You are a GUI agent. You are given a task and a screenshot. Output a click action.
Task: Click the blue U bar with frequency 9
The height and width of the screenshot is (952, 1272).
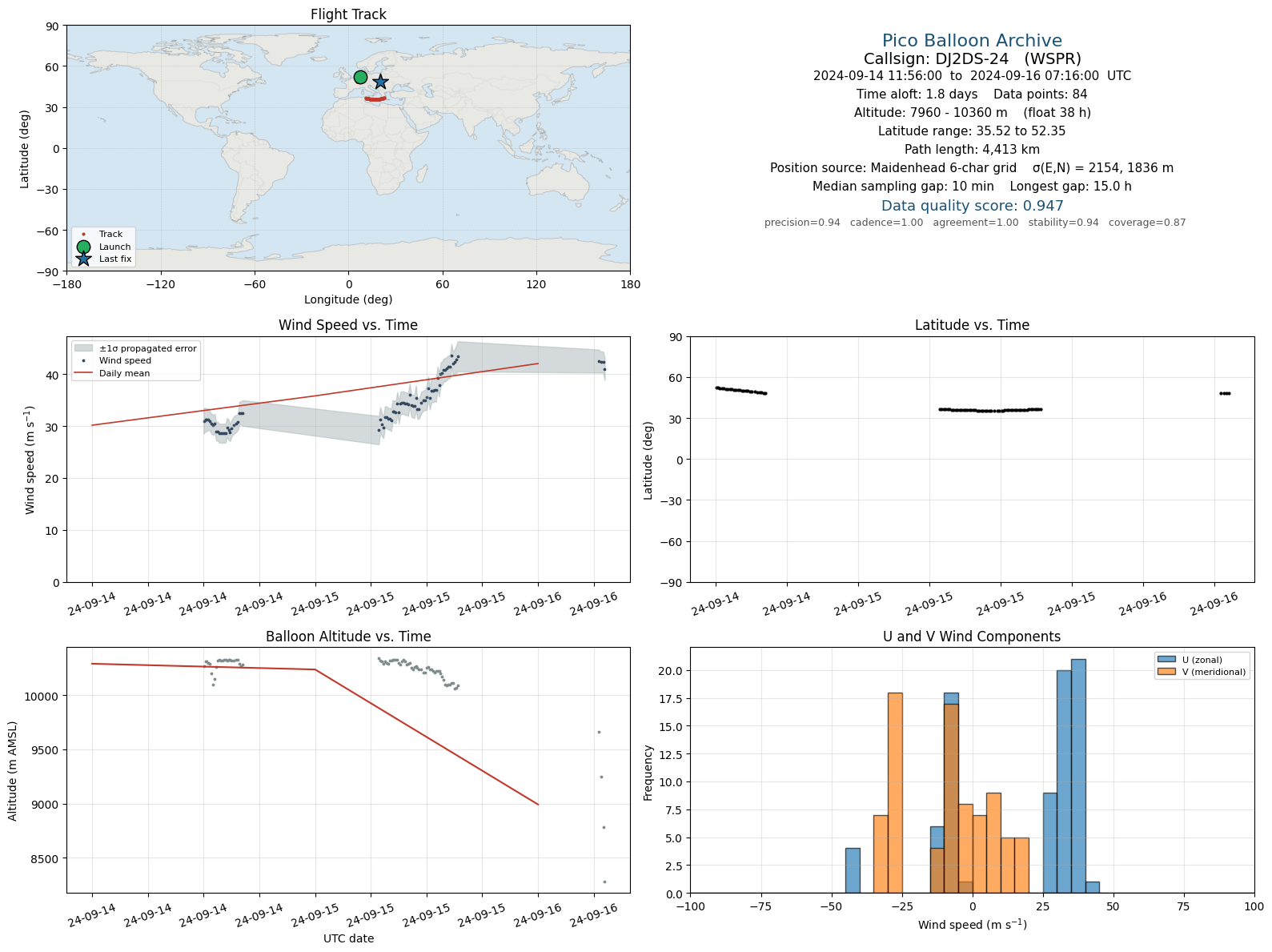click(1050, 842)
